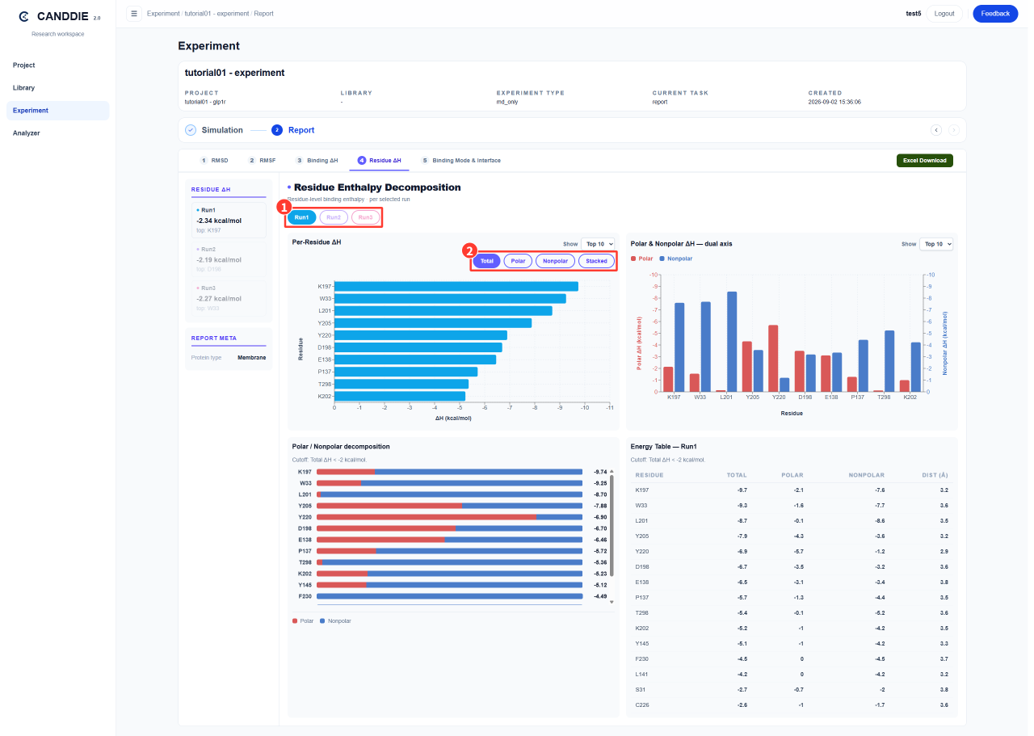Screen dimensions: 1034x736
Task: Click the K202 bar in Per-Residue ΔH chart
Action: click(x=400, y=396)
